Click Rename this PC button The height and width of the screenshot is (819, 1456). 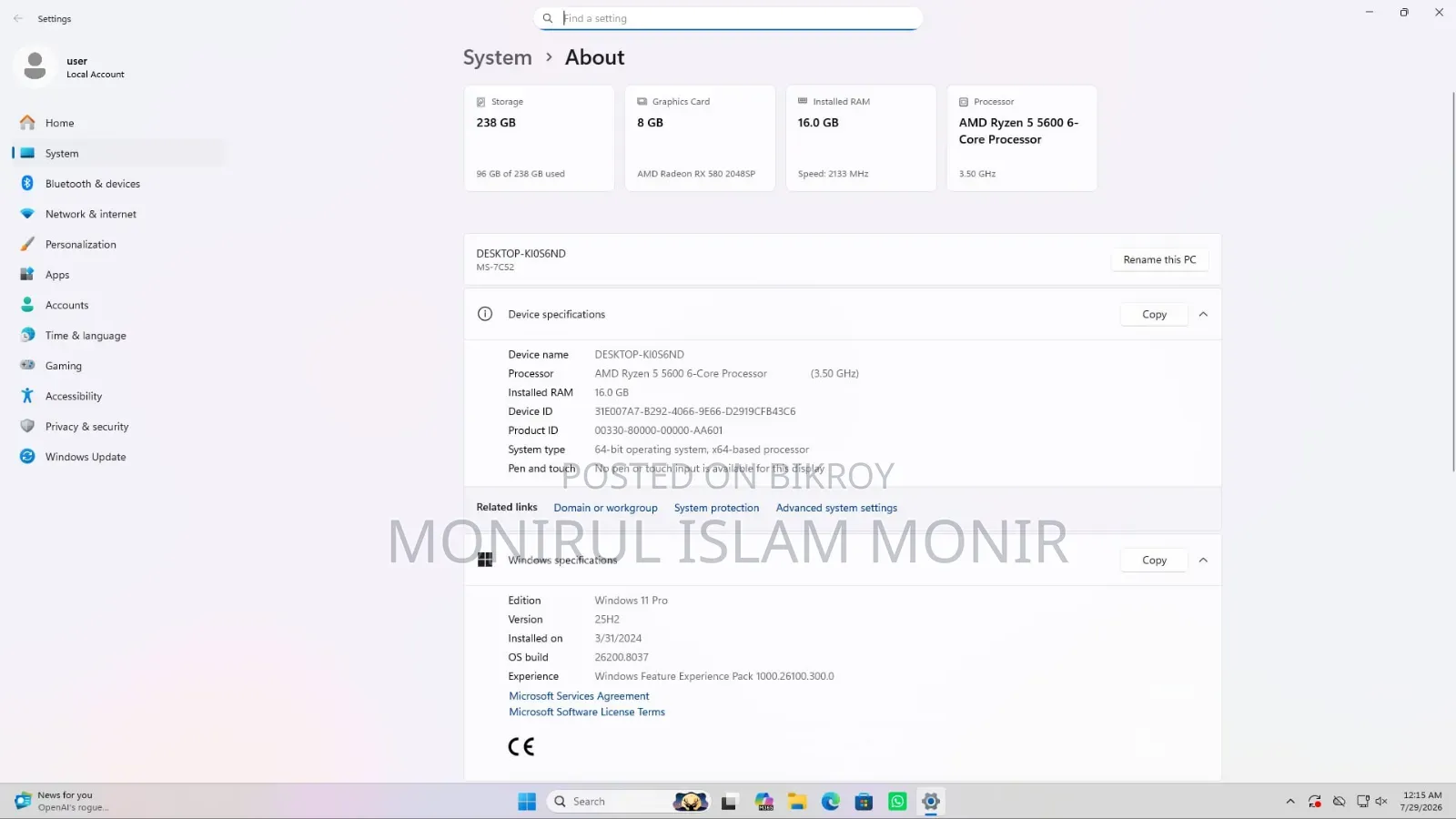point(1159,259)
